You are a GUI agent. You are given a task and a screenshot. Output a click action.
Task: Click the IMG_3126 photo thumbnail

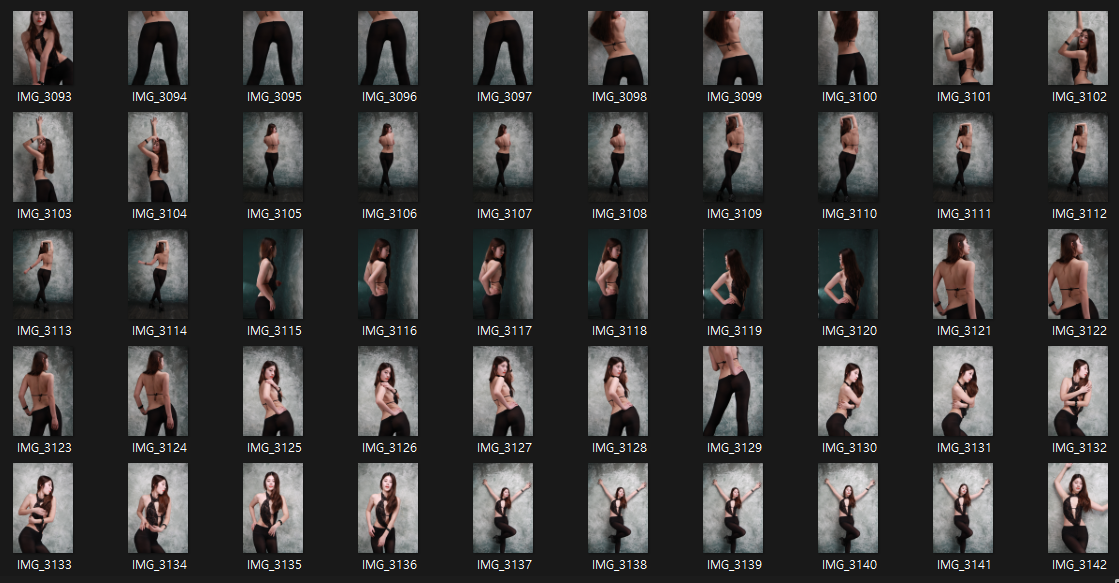tap(388, 391)
